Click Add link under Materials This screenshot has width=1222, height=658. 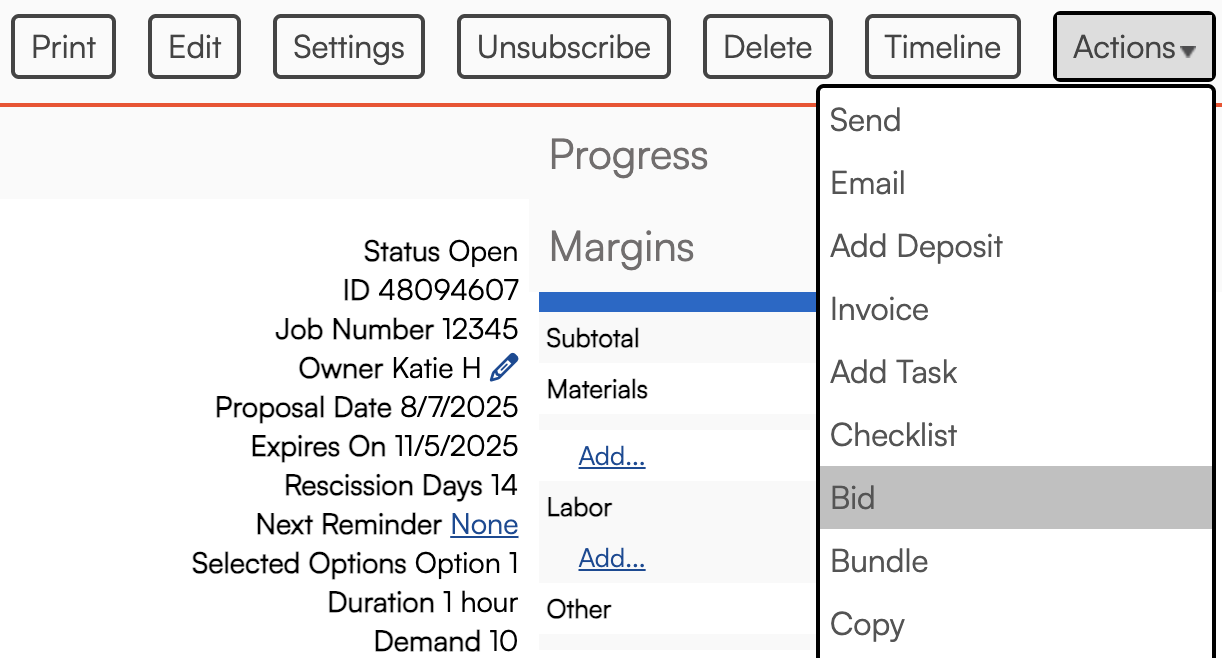pos(612,456)
